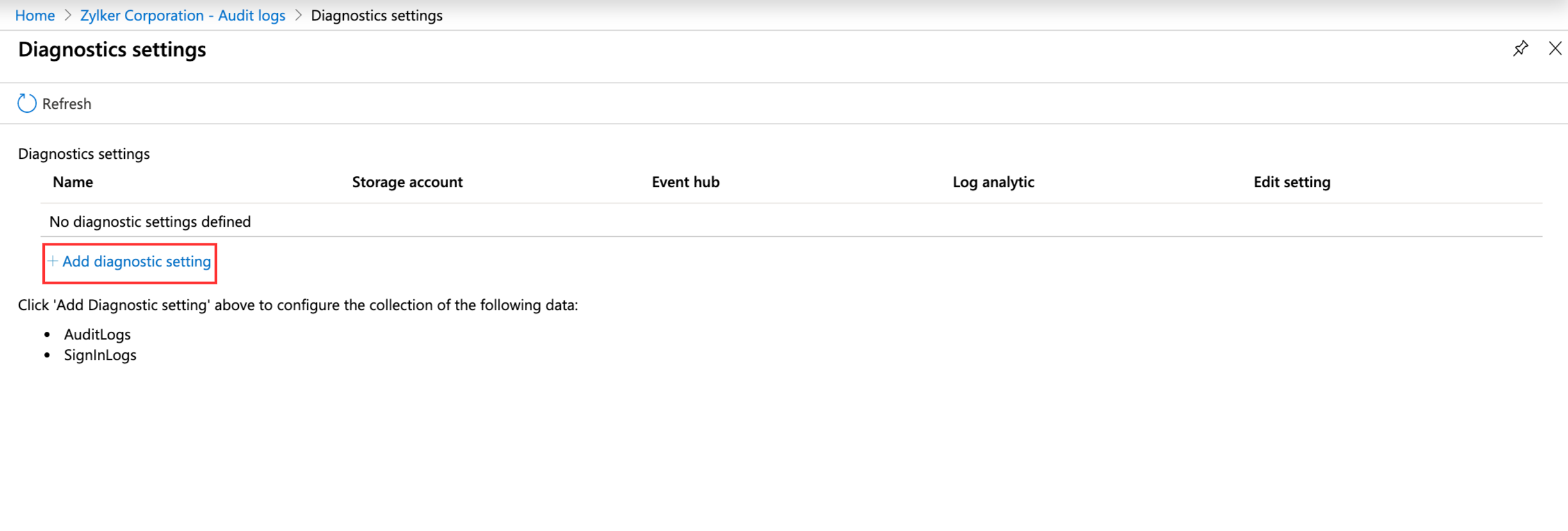
Task: Open the Zylker Corporation - Audit logs breadcrumb
Action: [x=182, y=15]
